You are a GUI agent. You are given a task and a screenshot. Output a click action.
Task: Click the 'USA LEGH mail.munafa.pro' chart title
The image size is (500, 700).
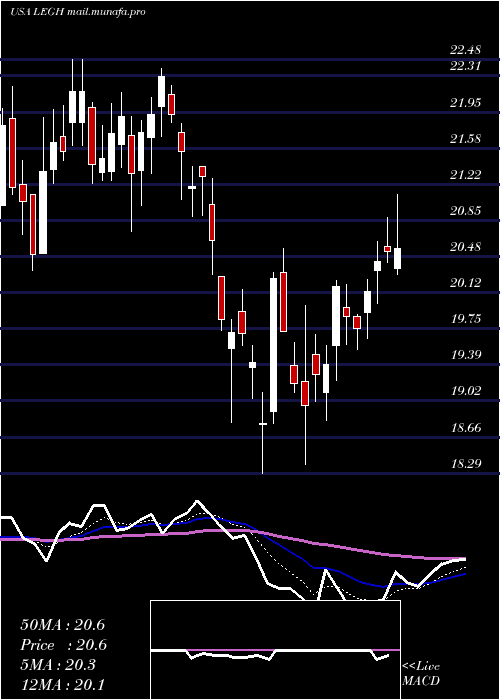(78, 12)
